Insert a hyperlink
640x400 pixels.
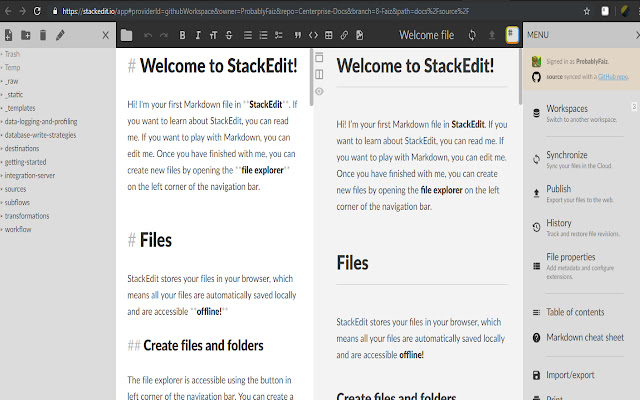pyautogui.click(x=344, y=35)
